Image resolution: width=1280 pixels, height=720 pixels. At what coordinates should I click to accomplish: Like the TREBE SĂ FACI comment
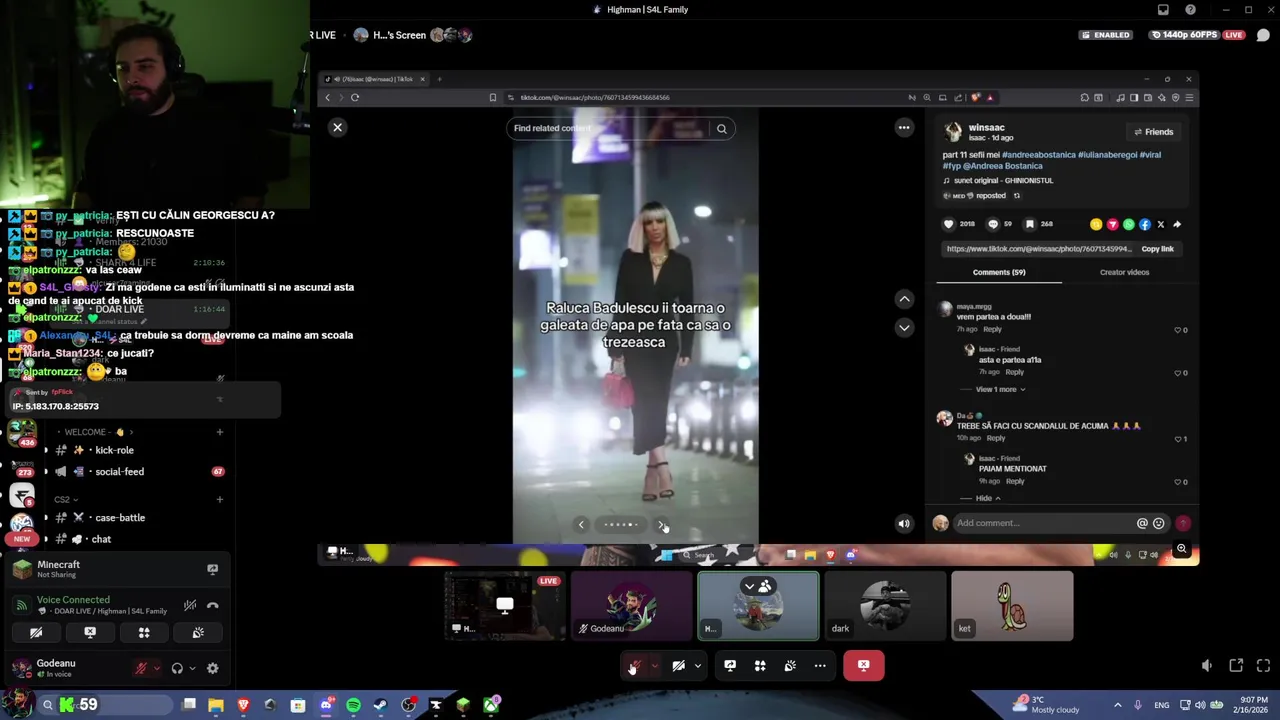(1178, 439)
